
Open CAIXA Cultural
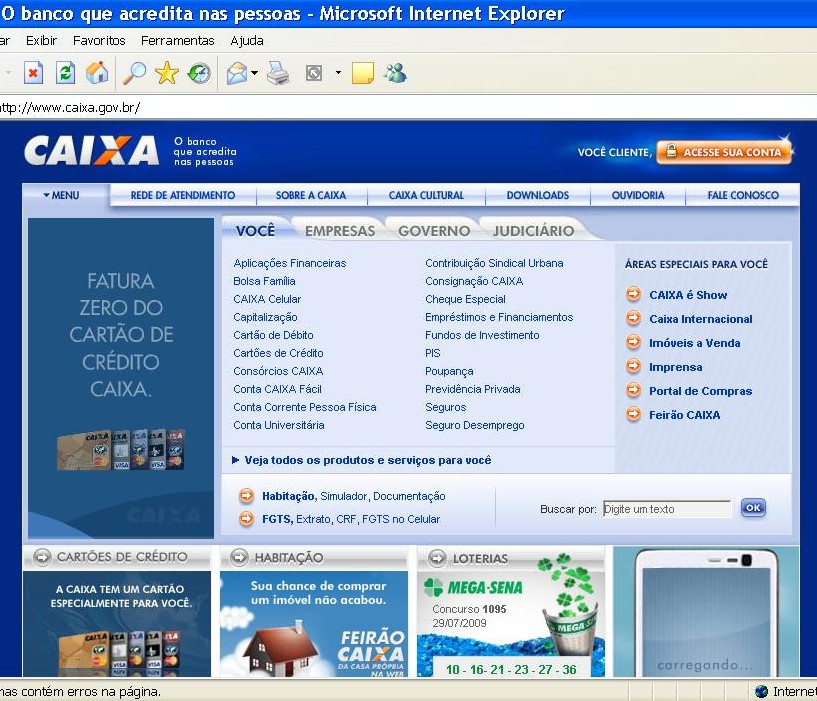[x=426, y=195]
